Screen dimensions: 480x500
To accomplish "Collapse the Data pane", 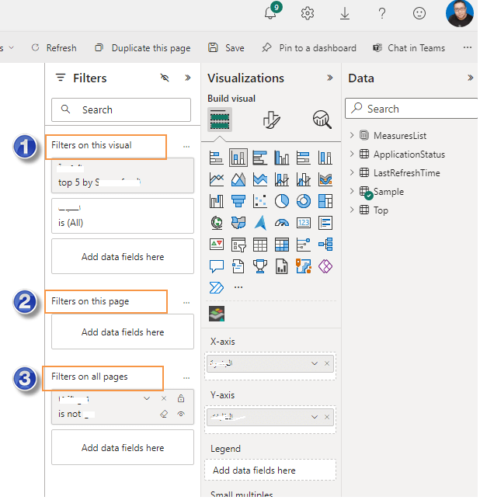I will click(470, 78).
